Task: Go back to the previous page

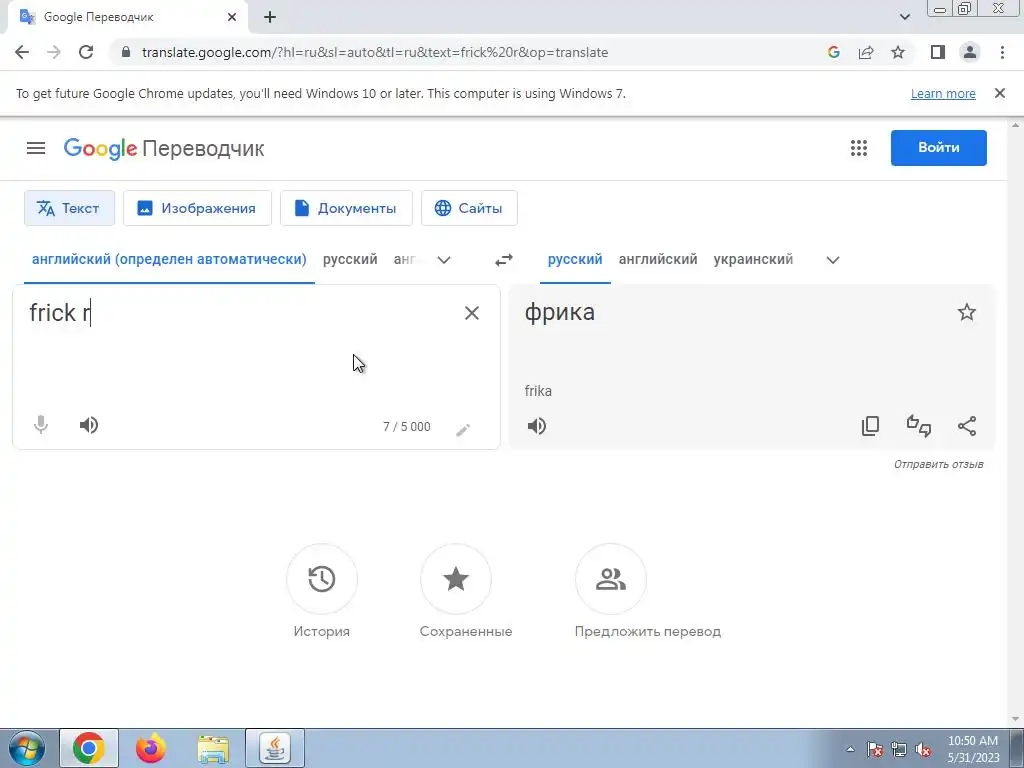Action: tap(22, 52)
